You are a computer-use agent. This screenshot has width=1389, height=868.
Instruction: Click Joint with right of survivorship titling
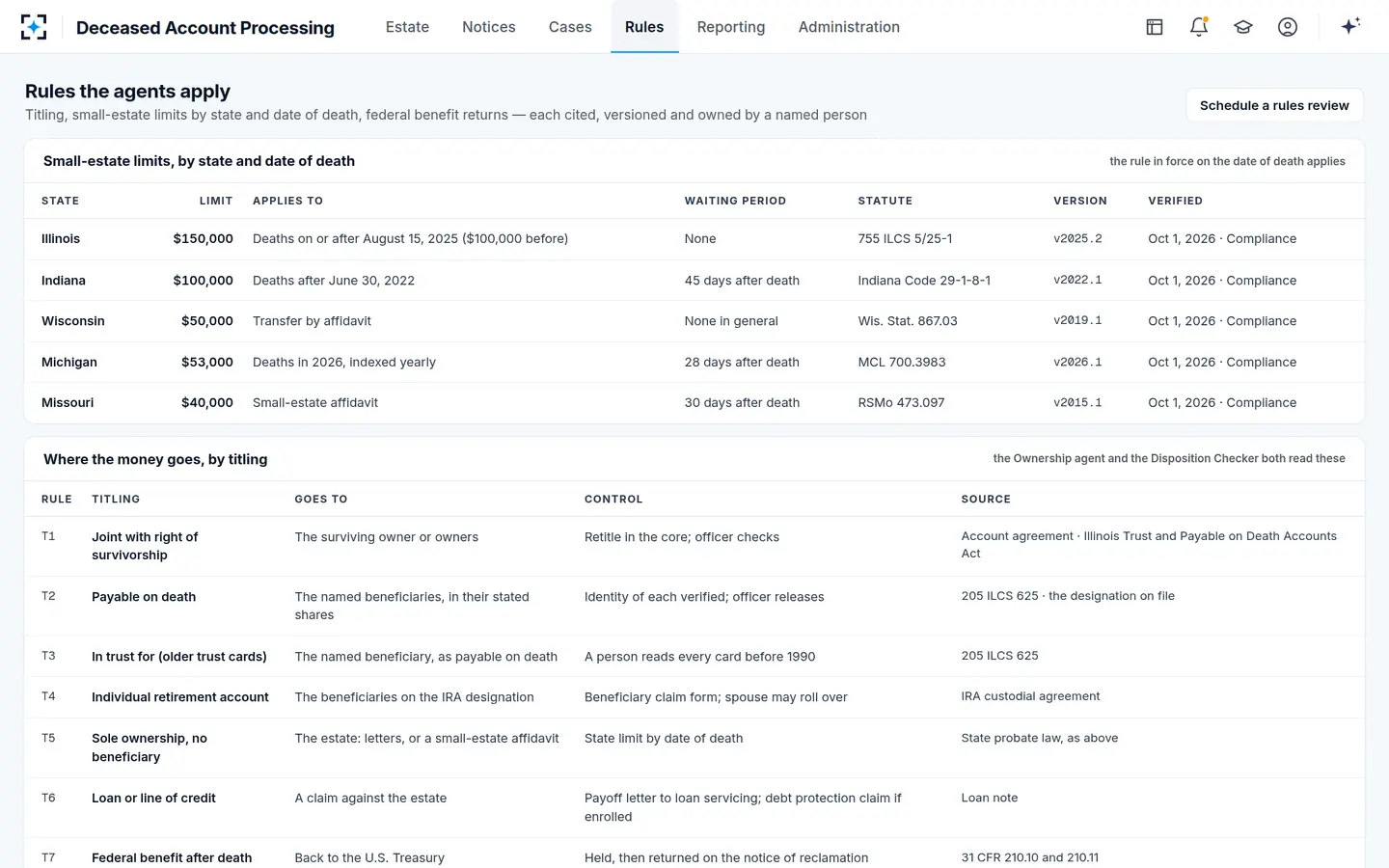pyautogui.click(x=145, y=546)
